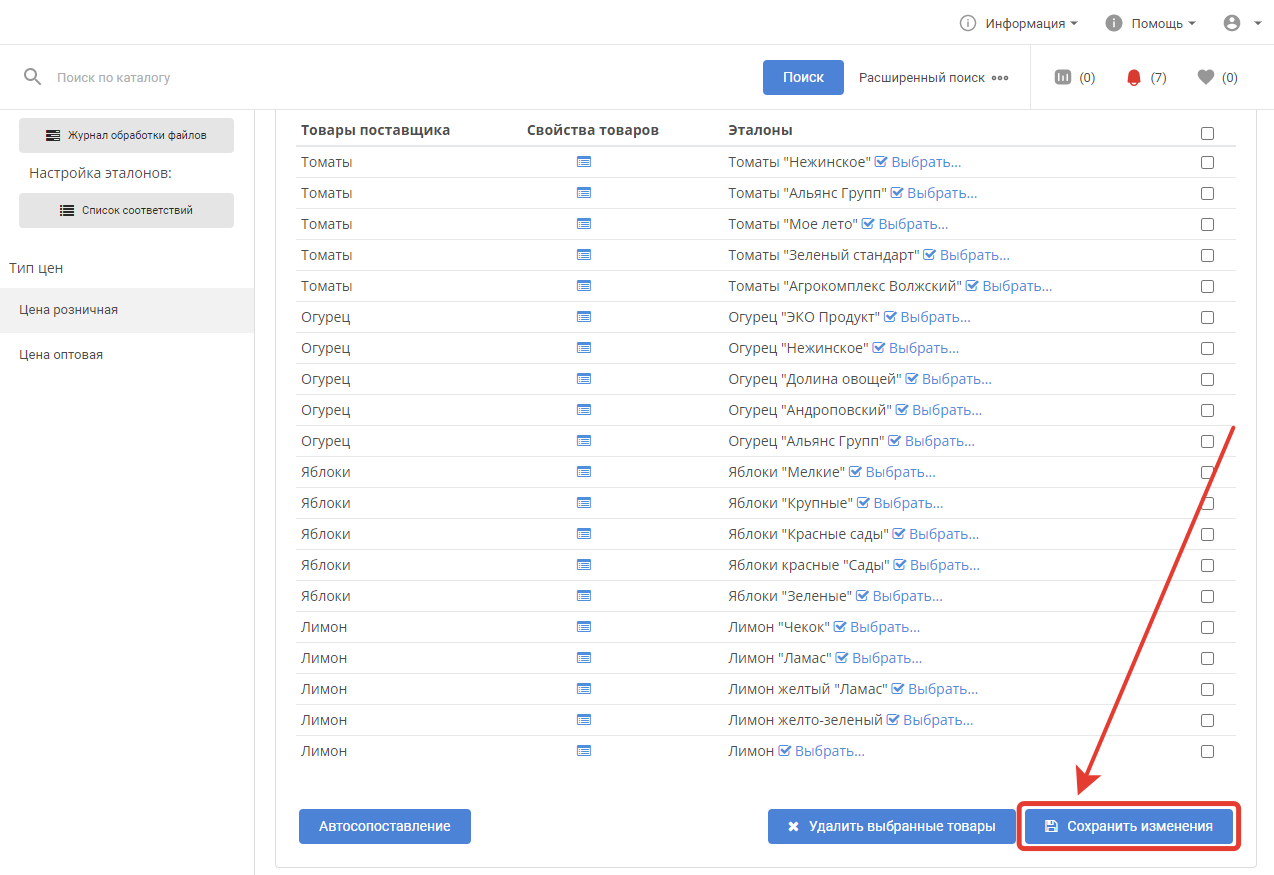This screenshot has width=1274, height=875.
Task: Select the Цена розничная price type
Action: point(68,310)
